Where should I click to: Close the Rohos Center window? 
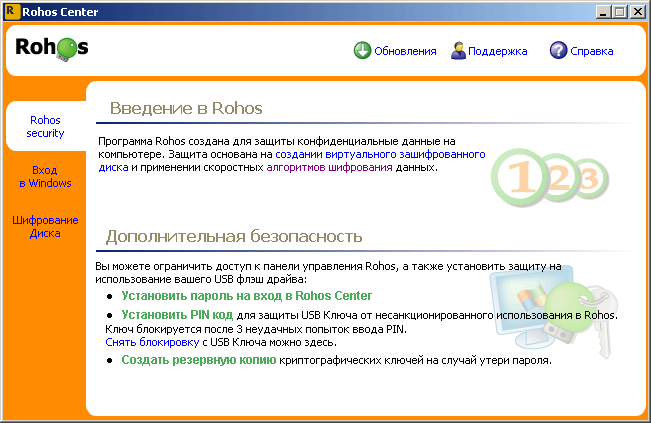point(637,12)
